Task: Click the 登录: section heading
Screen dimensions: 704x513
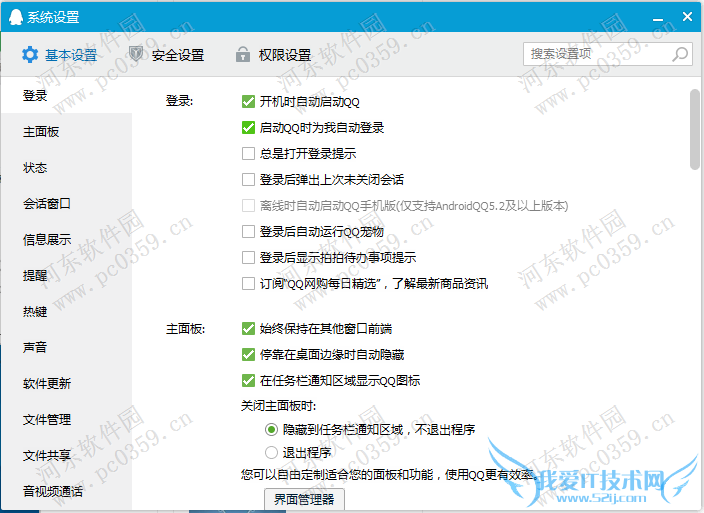Action: (179, 101)
